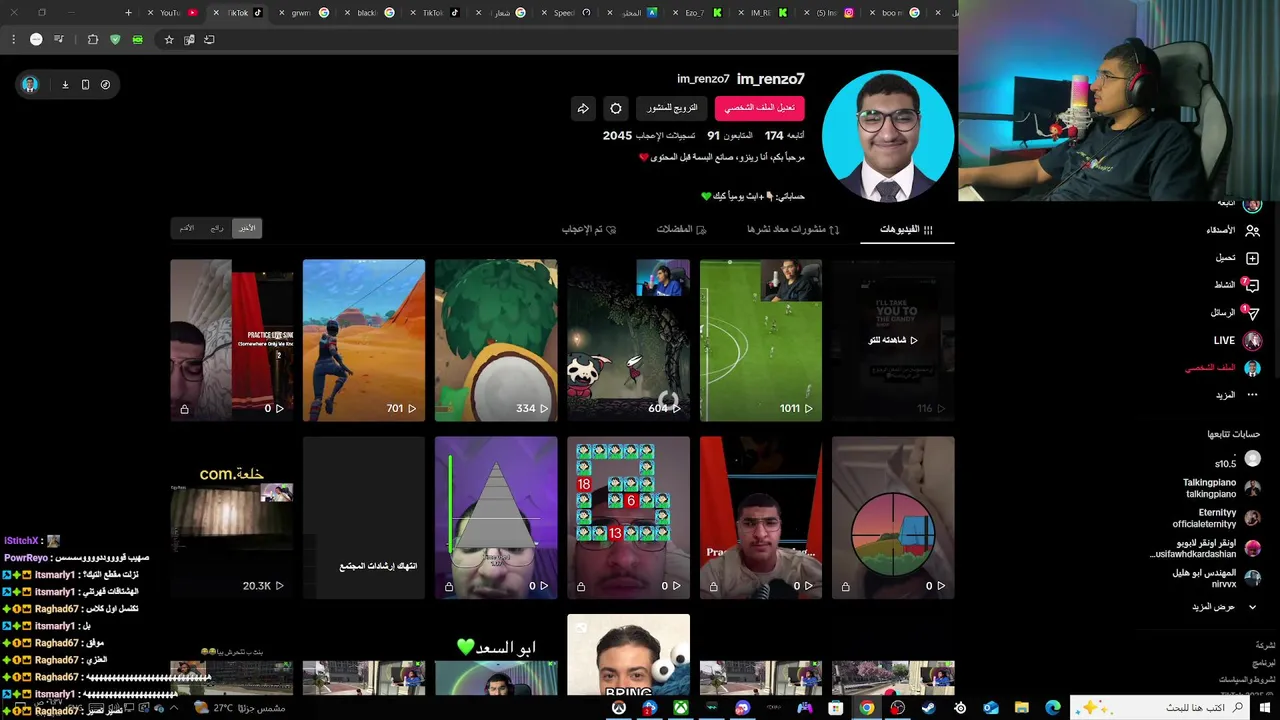1280x720 pixels.
Task: Open Steam from the taskbar
Action: pyautogui.click(x=928, y=708)
